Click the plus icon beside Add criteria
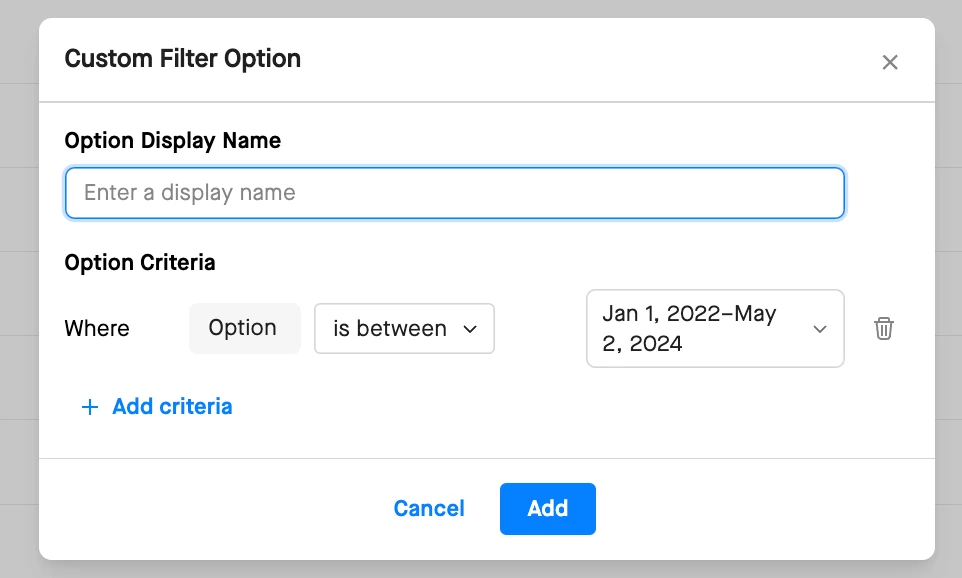 coord(90,407)
